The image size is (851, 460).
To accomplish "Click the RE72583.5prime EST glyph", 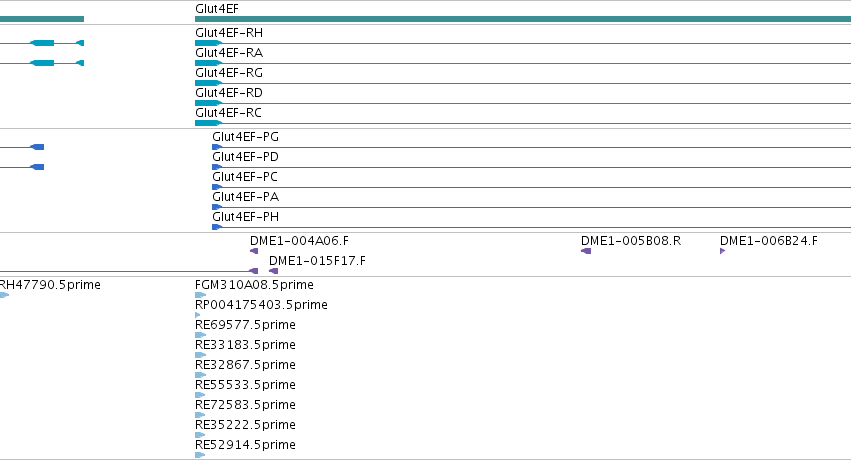I will click(200, 415).
